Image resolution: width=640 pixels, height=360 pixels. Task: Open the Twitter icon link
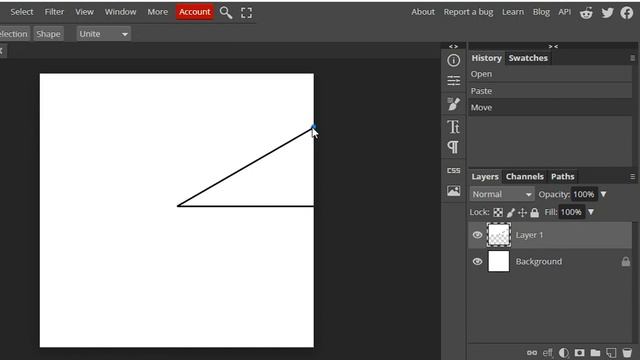(x=607, y=13)
